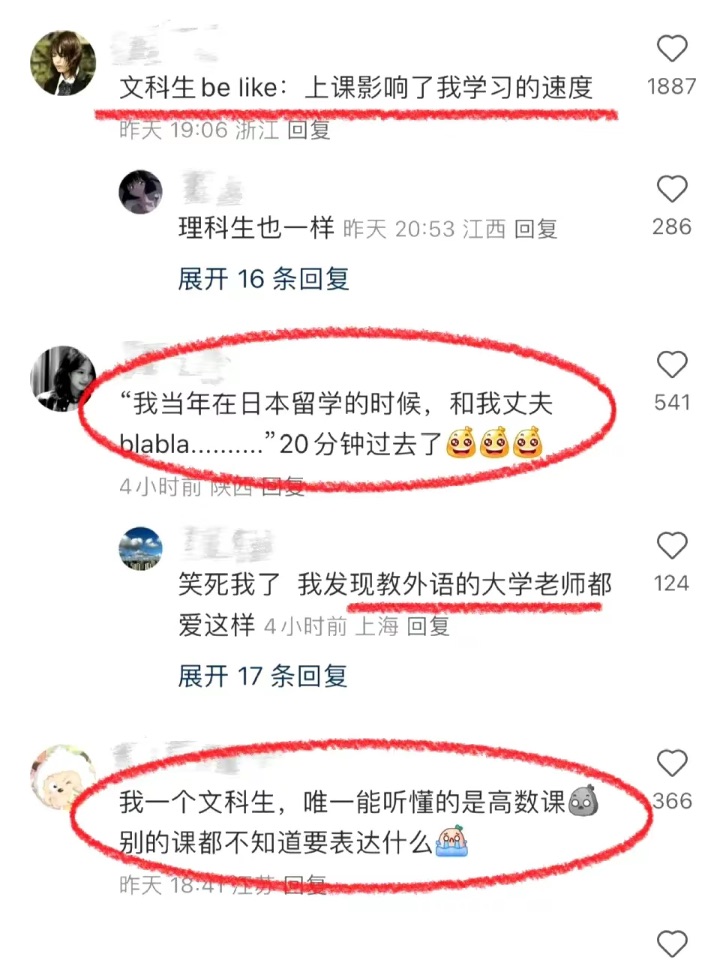Open sky-photo avatar of Shanghai replier
Screen dimensions: 720x960
coord(140,549)
